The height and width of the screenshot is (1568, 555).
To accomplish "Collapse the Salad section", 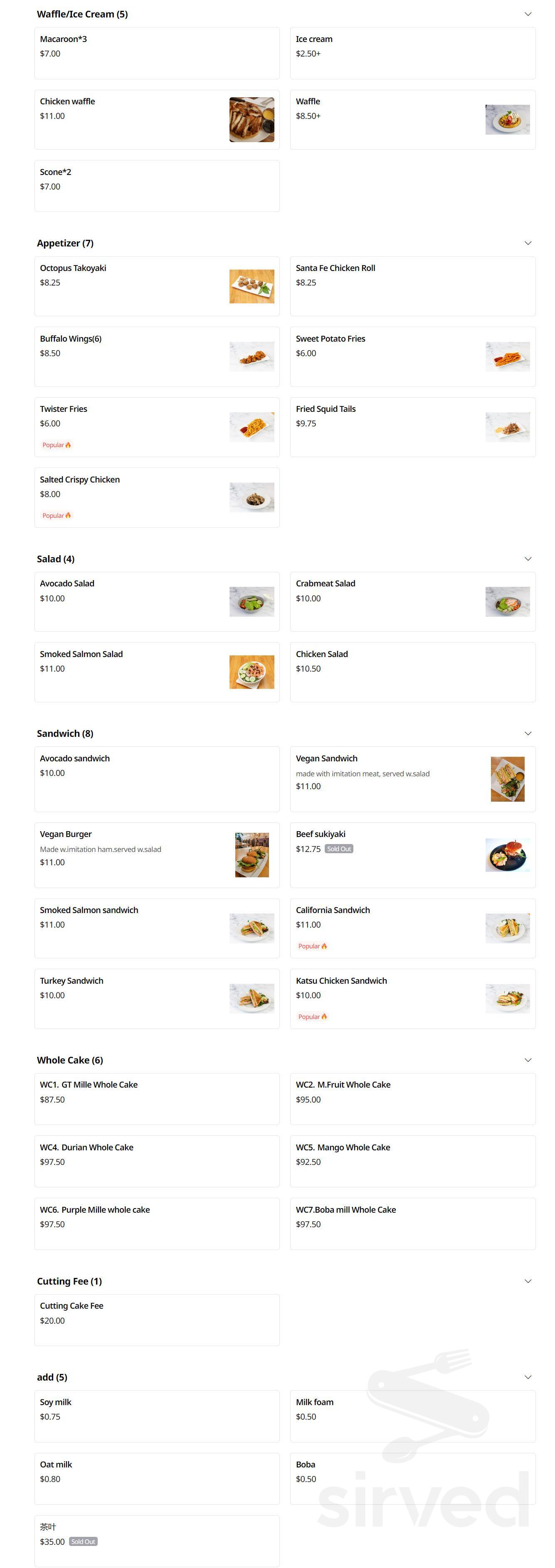I will tap(528, 558).
